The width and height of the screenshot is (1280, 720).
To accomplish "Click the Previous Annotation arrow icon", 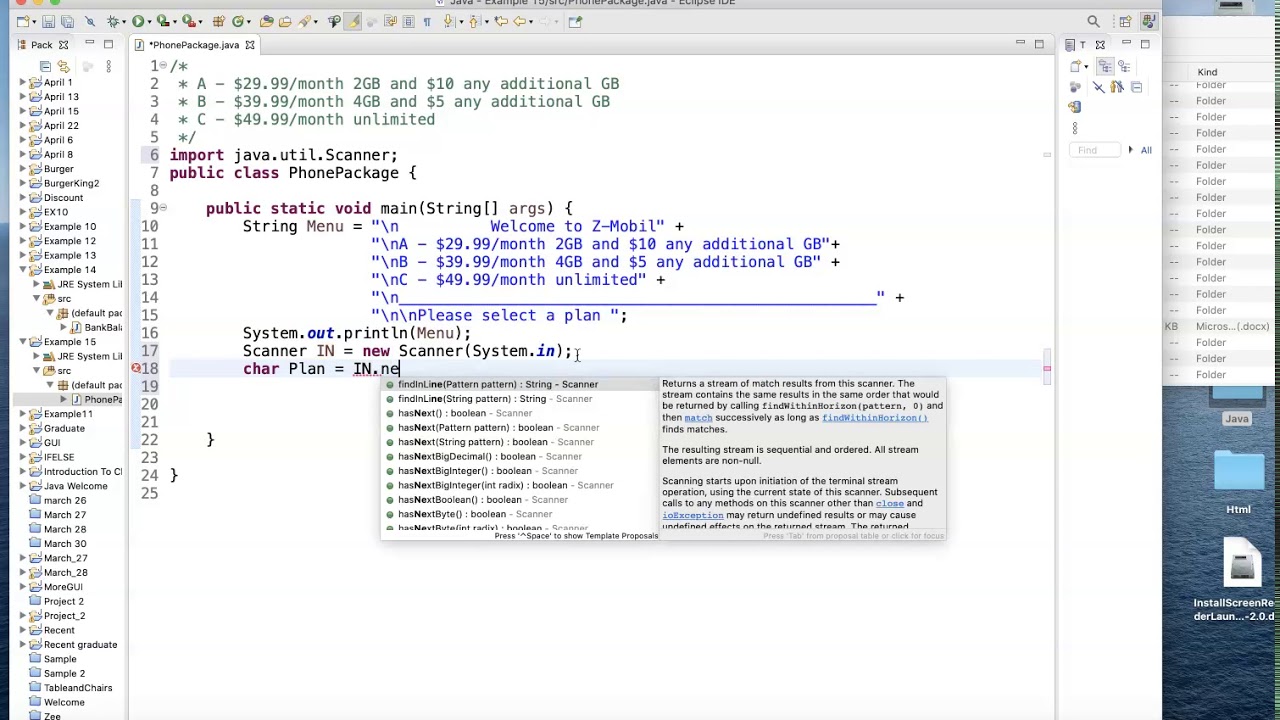I will pyautogui.click(x=473, y=21).
